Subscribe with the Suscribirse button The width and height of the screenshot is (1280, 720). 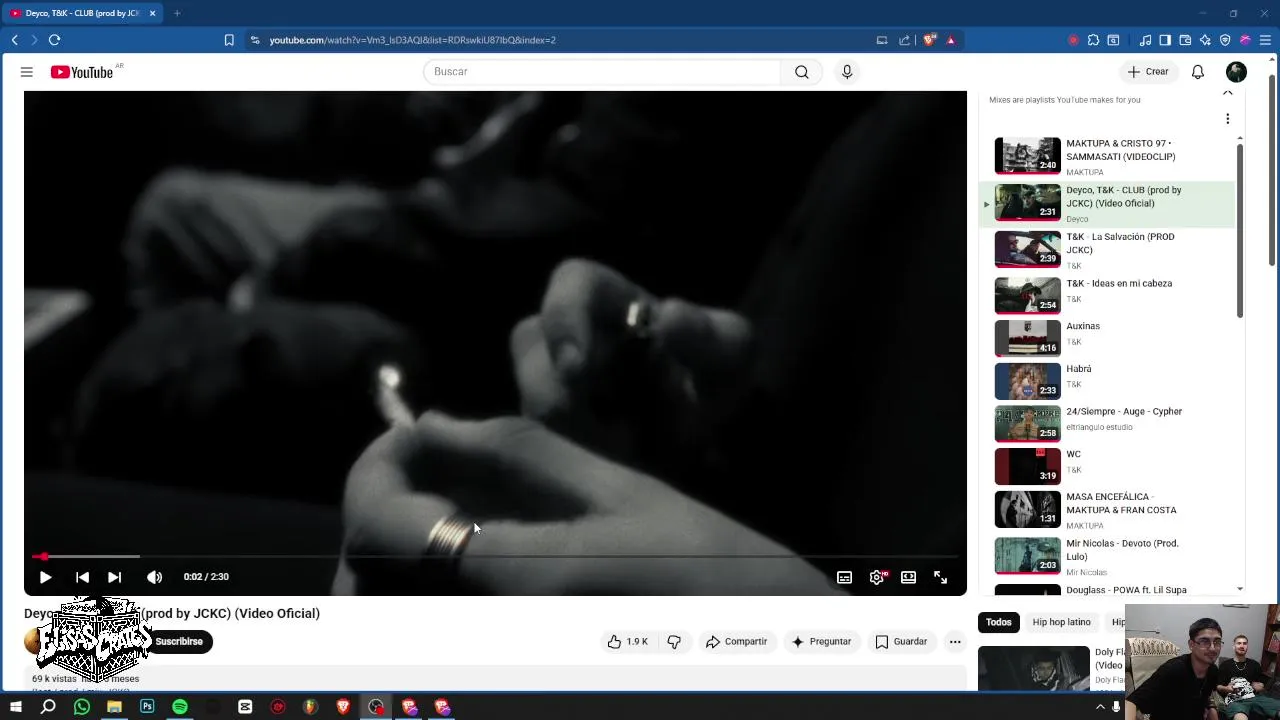[x=178, y=642]
